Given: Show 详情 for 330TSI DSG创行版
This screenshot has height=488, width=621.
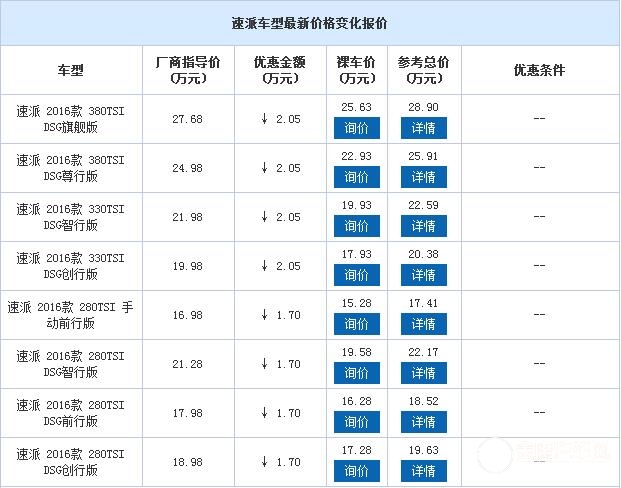Looking at the screenshot, I should coord(424,275).
